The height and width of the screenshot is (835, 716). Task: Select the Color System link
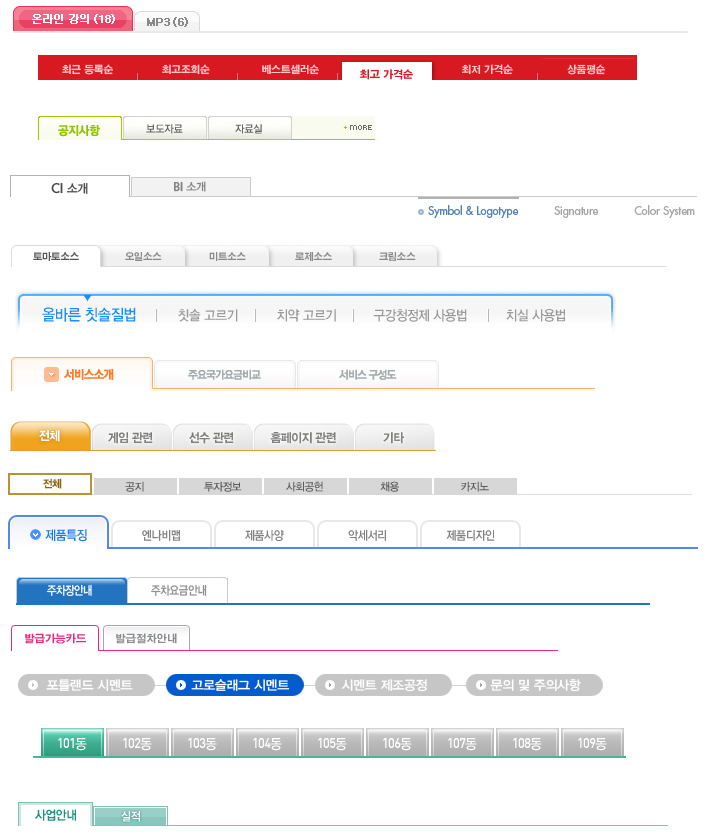[664, 211]
